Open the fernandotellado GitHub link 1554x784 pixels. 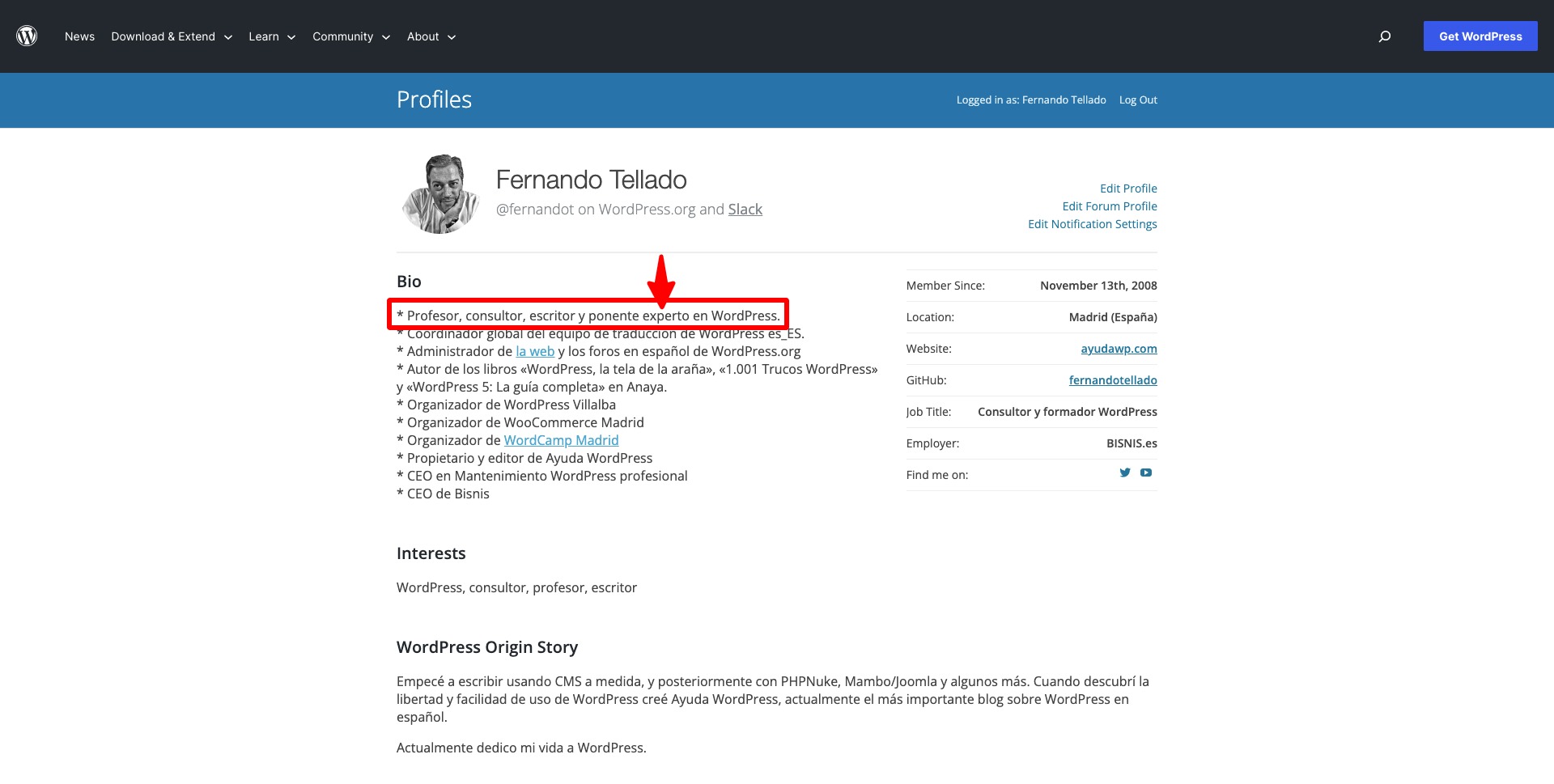coord(1113,380)
